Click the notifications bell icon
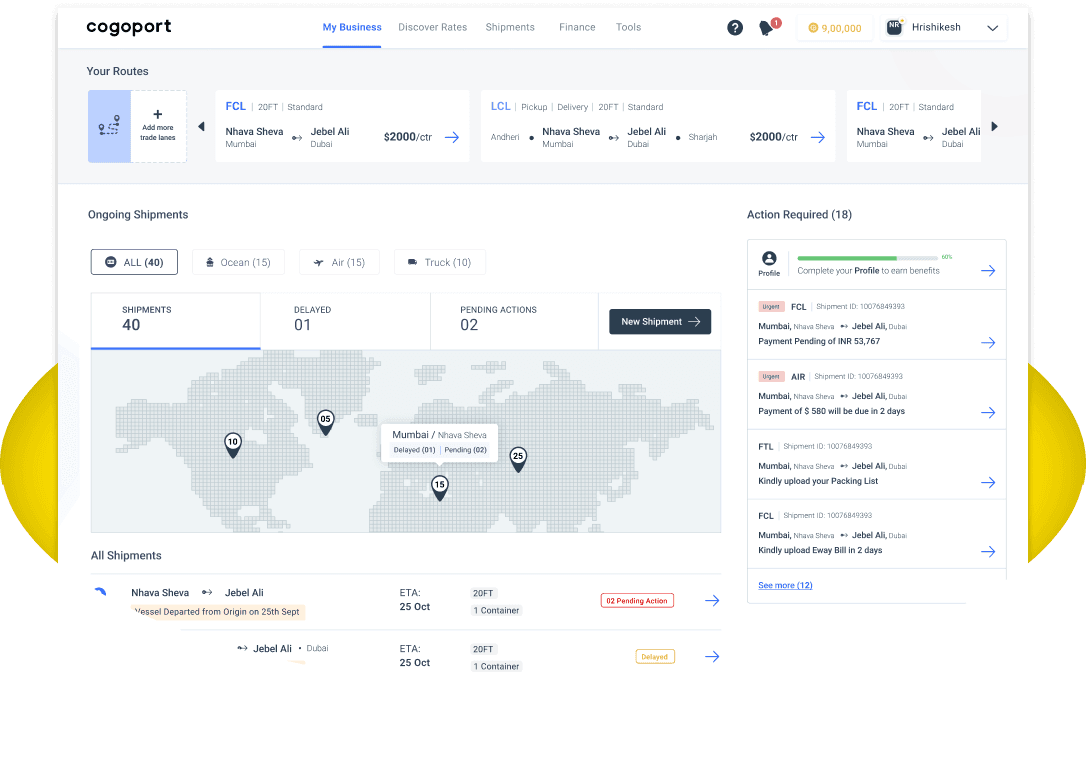 pyautogui.click(x=763, y=28)
